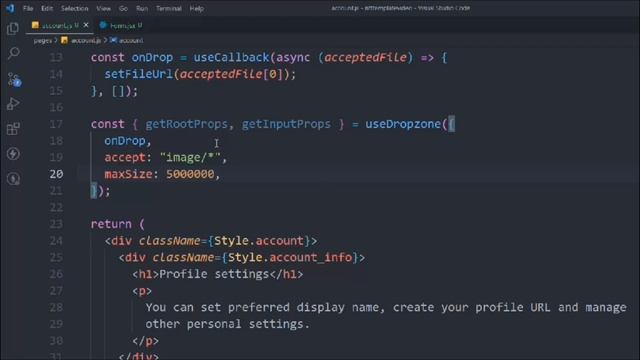Open the Search view in the activity bar
Screen dimensions: 640x360
click(x=13, y=53)
